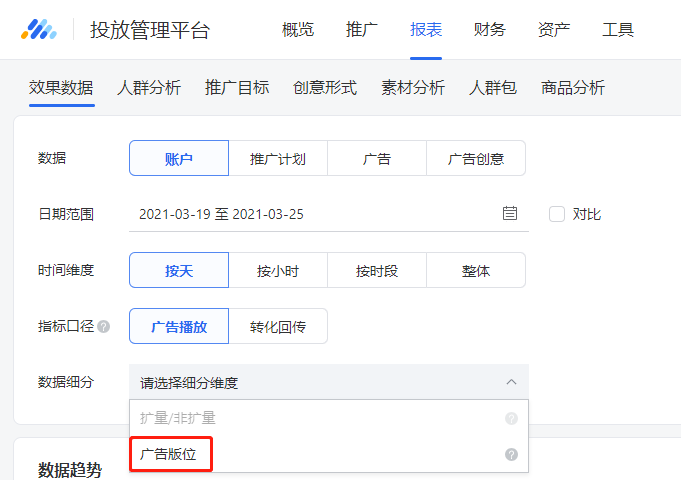Open the calendar icon in date range

509,213
